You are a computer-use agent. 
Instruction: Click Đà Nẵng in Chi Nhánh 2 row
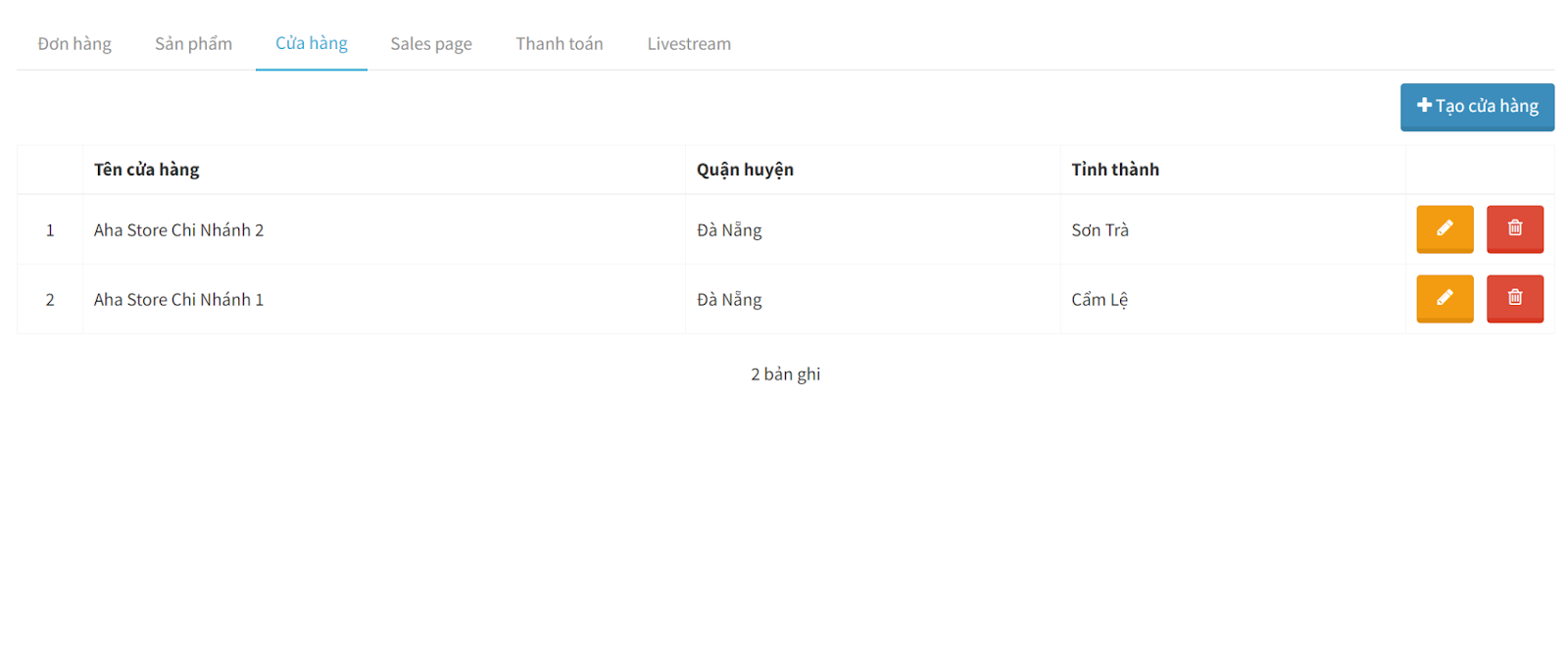(872, 230)
